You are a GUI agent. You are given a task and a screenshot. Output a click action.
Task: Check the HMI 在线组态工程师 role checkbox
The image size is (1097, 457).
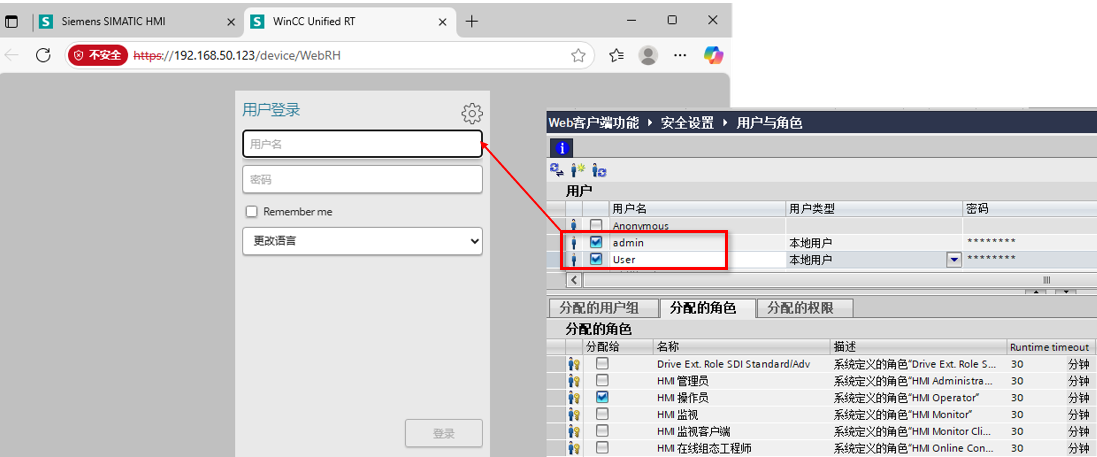click(x=602, y=448)
